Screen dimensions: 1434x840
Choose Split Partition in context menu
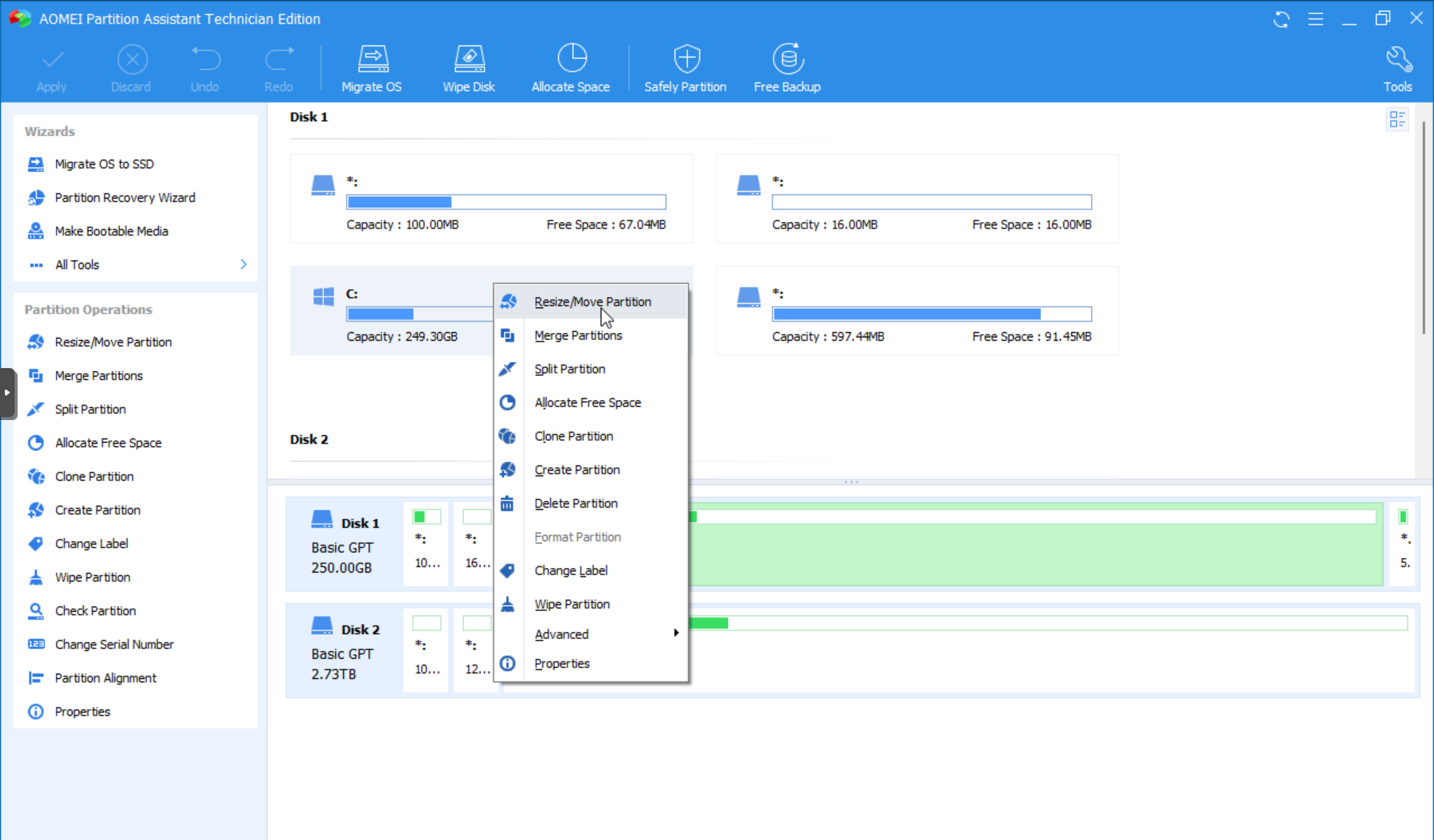coord(591,369)
